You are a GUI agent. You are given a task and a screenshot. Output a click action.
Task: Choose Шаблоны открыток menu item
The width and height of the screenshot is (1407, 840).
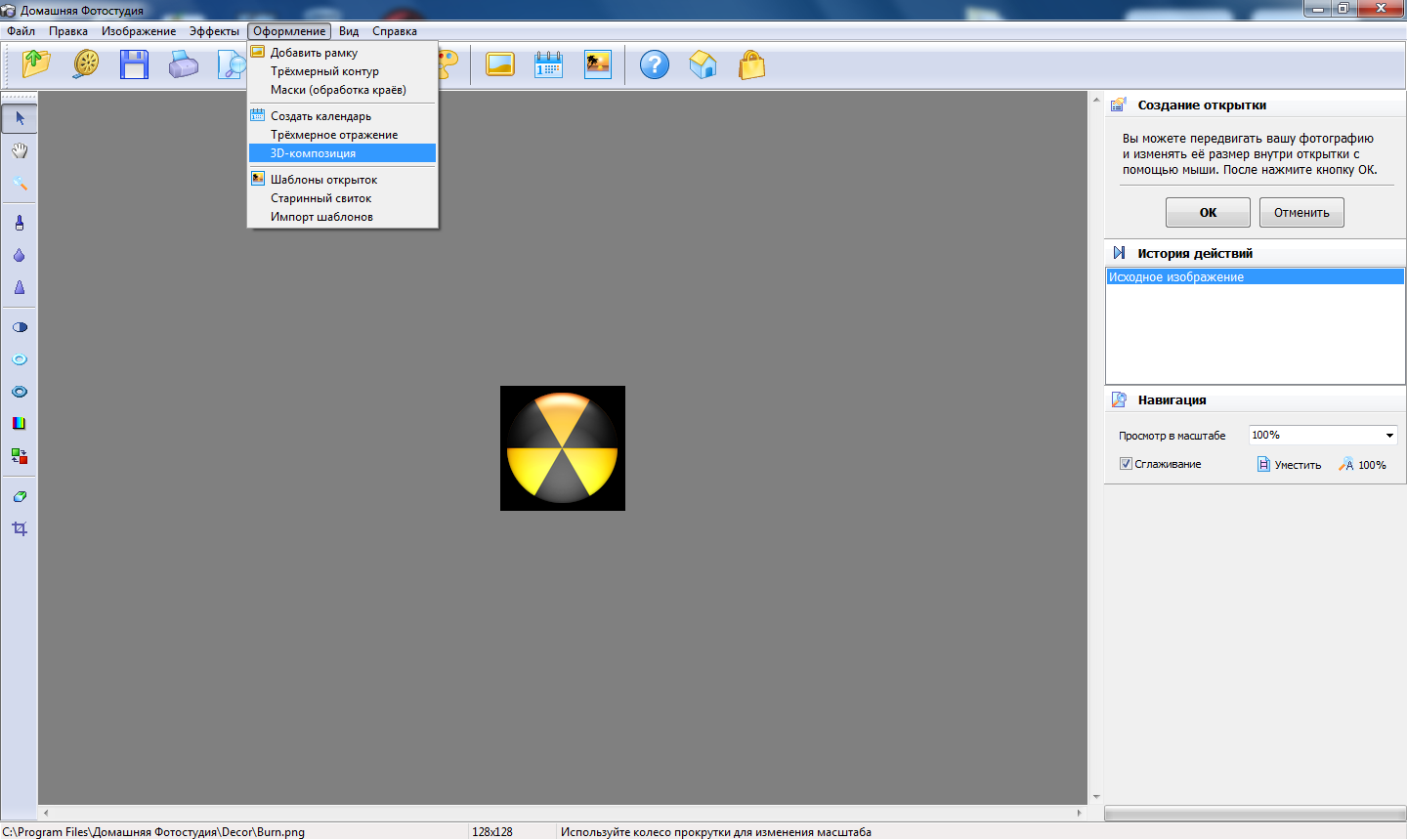point(342,180)
